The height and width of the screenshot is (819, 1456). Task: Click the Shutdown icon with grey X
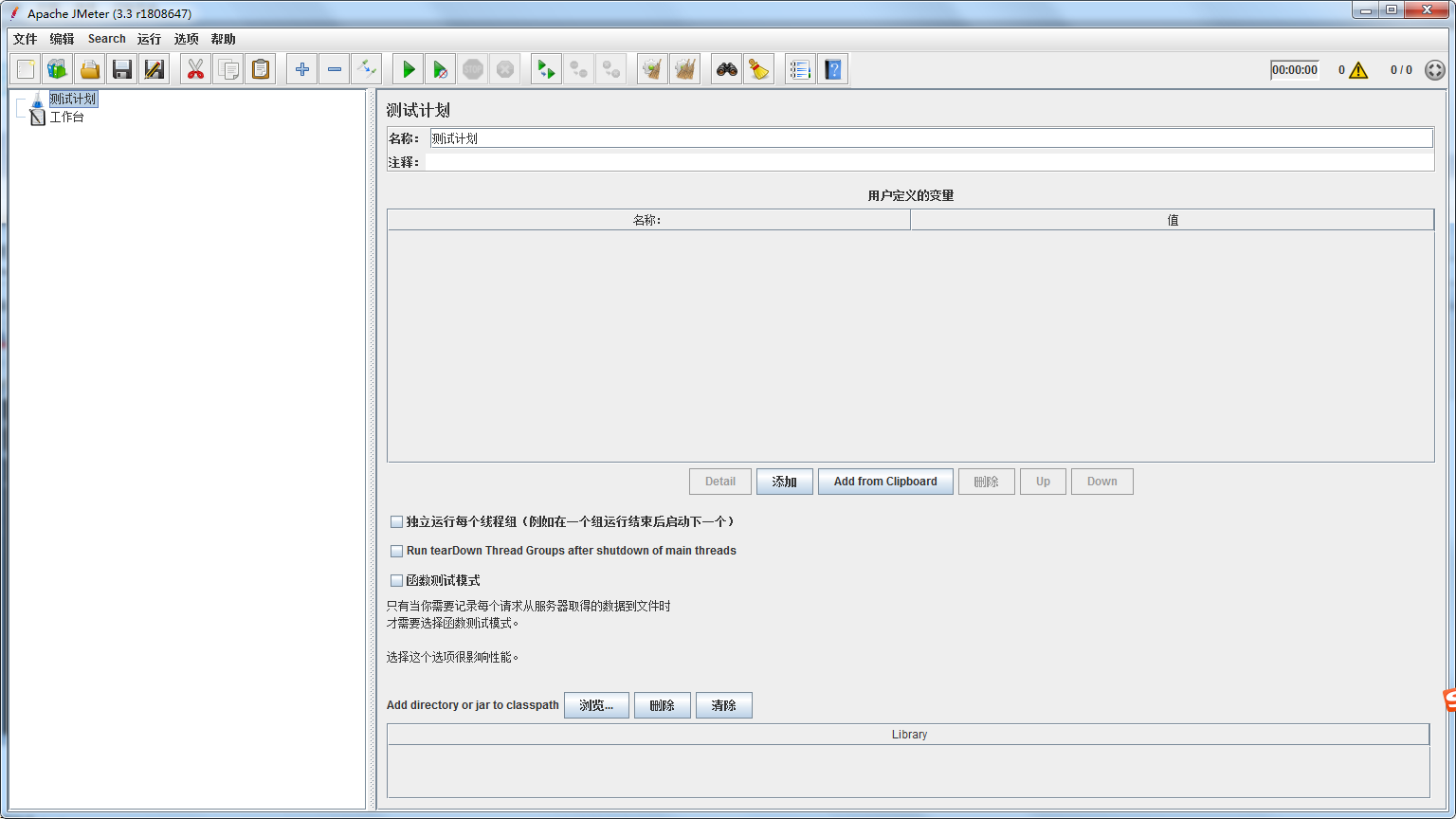click(x=505, y=69)
